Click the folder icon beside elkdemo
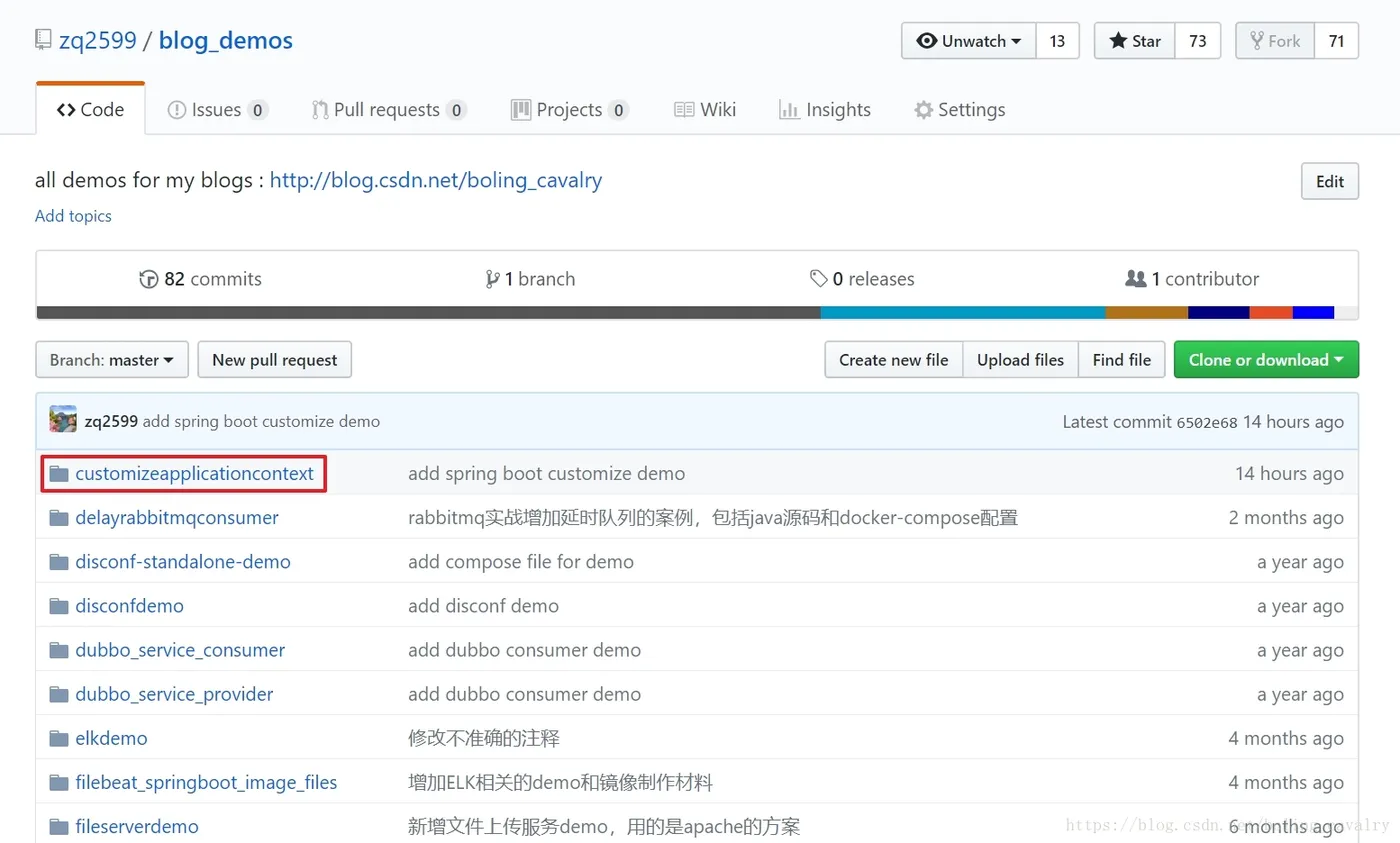 (x=59, y=739)
